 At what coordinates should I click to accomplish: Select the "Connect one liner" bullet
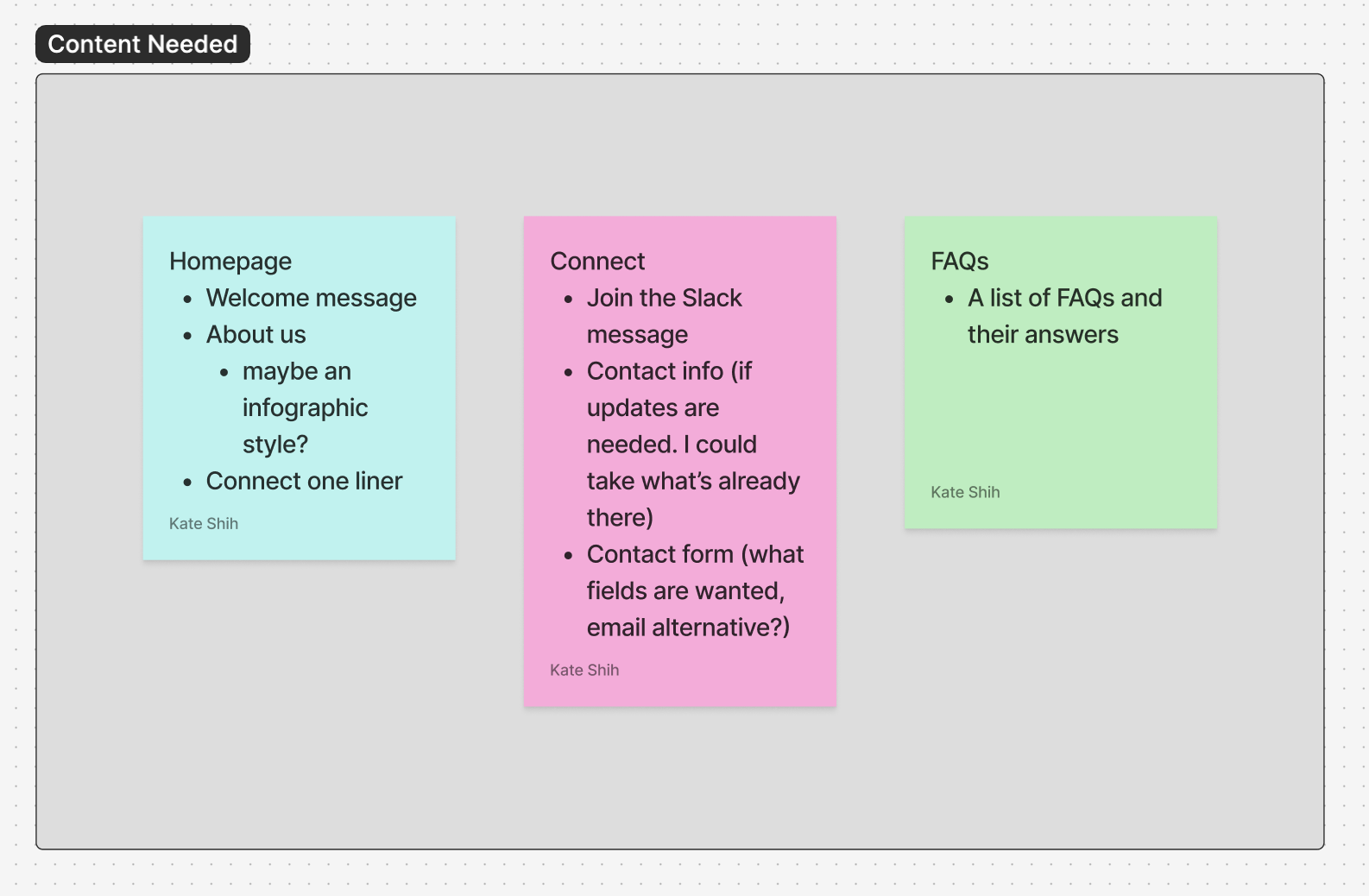(x=304, y=481)
